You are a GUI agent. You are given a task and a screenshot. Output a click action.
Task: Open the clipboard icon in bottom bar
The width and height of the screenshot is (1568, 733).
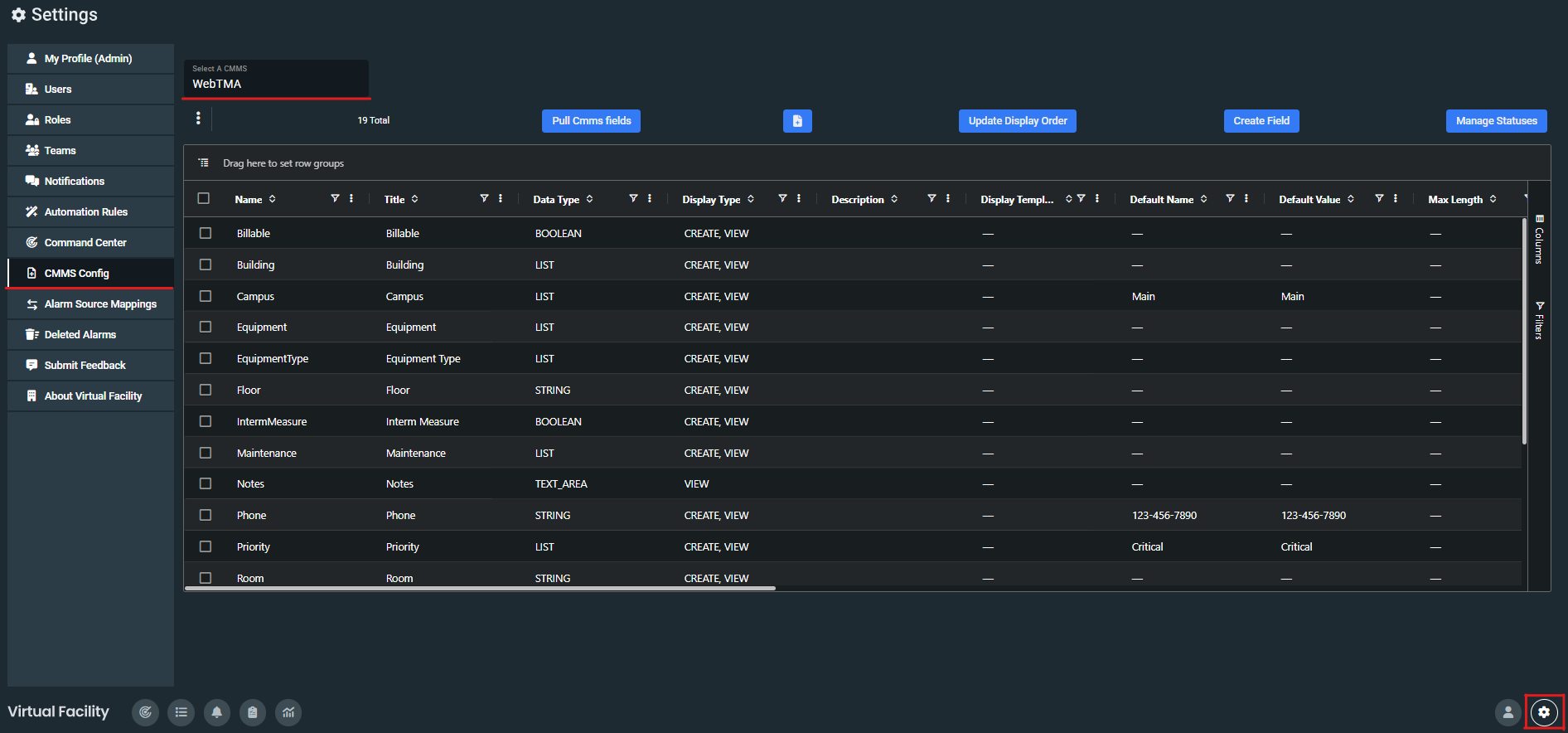[x=253, y=712]
